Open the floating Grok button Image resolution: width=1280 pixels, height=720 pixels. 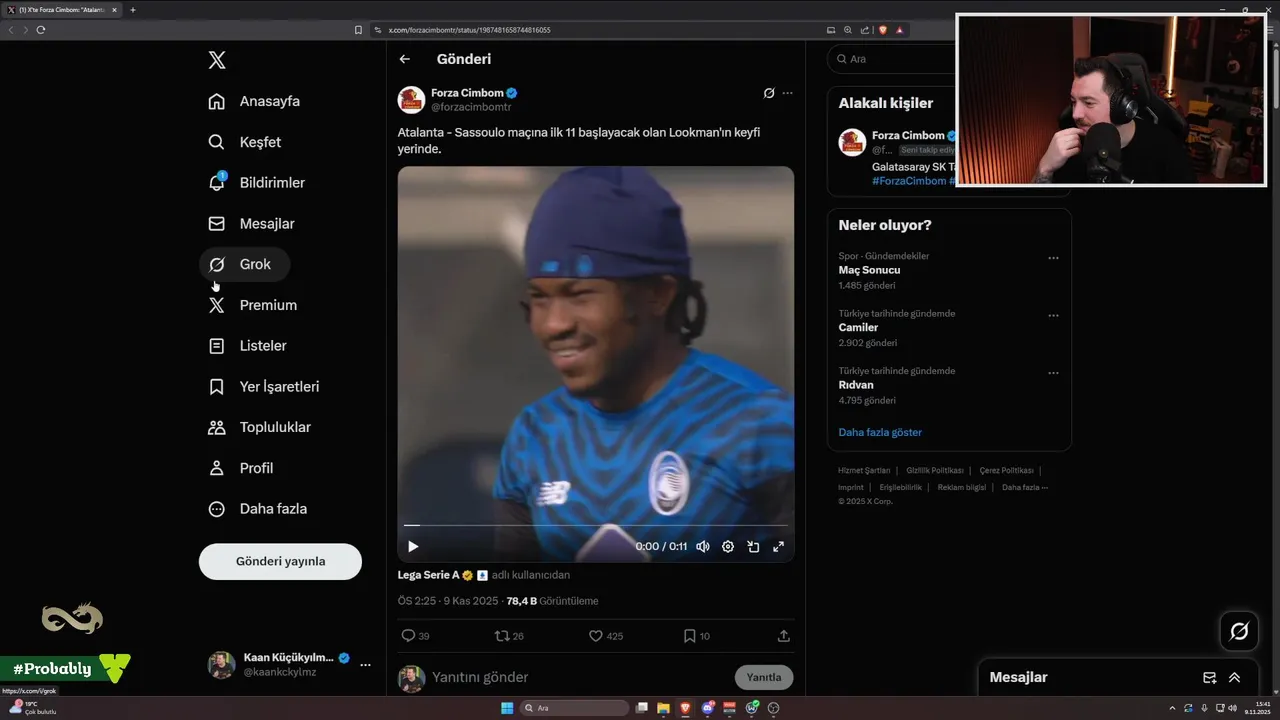(x=1239, y=631)
